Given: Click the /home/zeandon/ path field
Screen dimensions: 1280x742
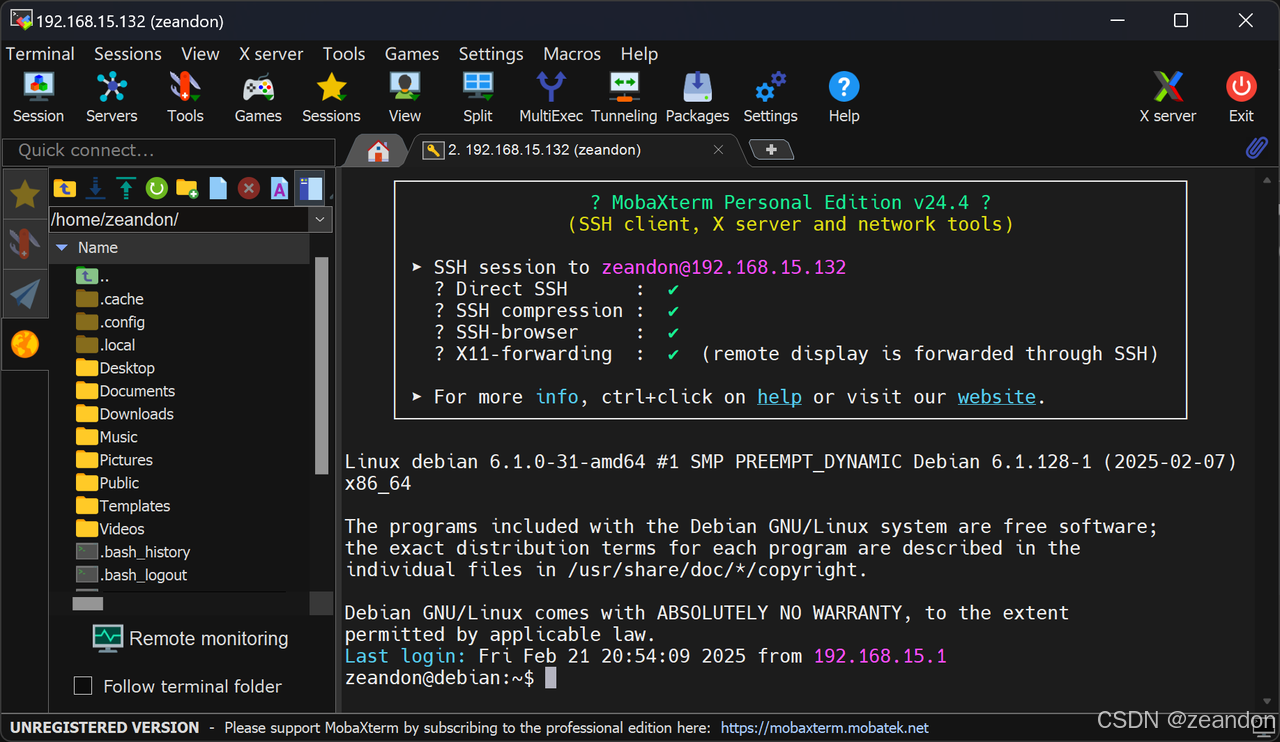Looking at the screenshot, I should 180,219.
